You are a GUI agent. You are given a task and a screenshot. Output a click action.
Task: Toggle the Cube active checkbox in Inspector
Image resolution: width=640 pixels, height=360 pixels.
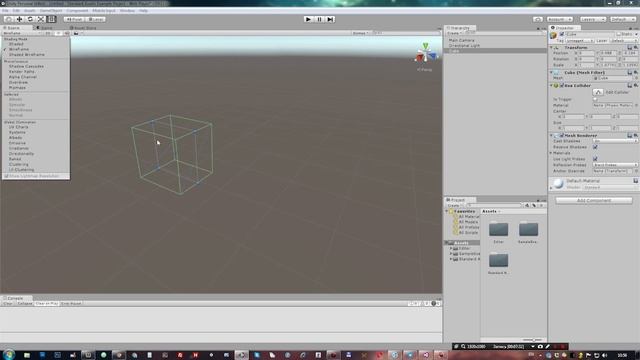(562, 34)
